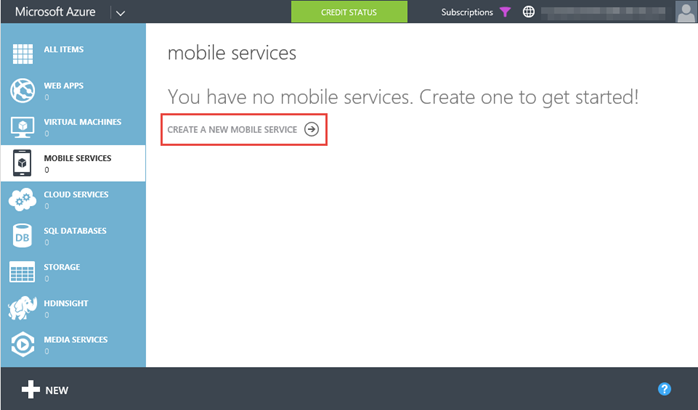The height and width of the screenshot is (410, 698).
Task: Click 'You have no mobile services' message
Action: point(403,97)
